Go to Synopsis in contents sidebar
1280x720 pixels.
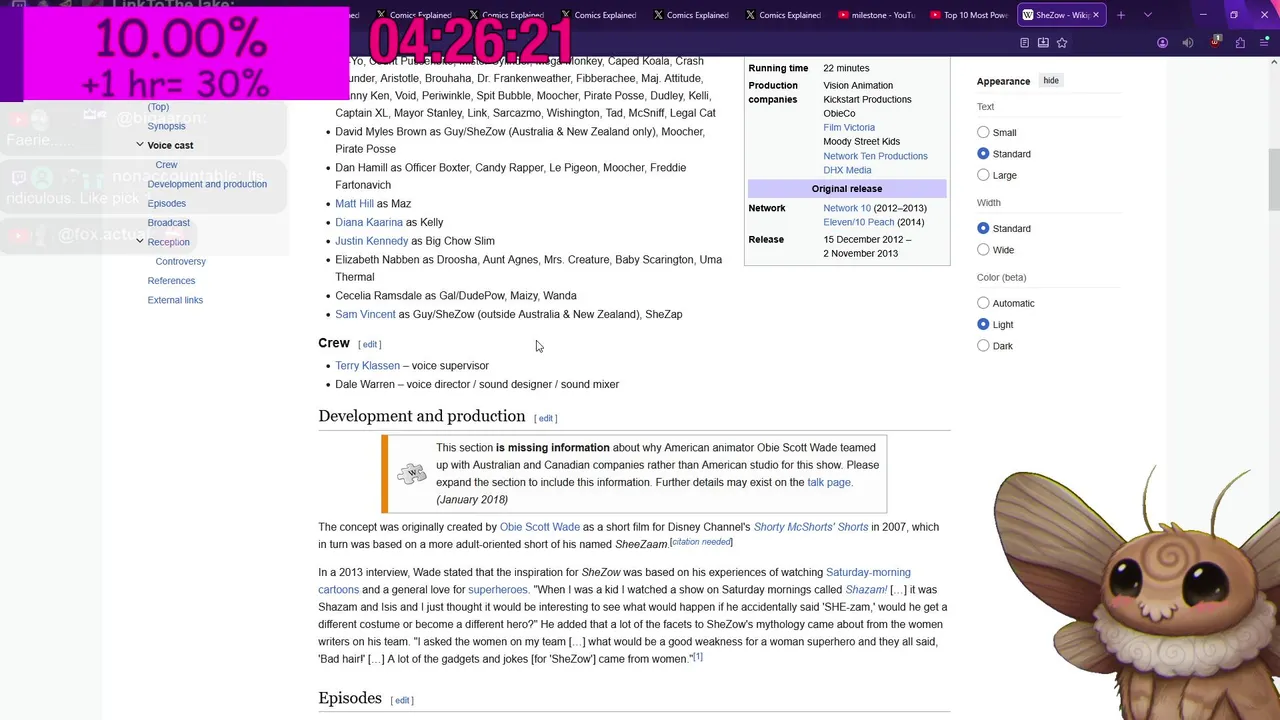pyautogui.click(x=166, y=126)
